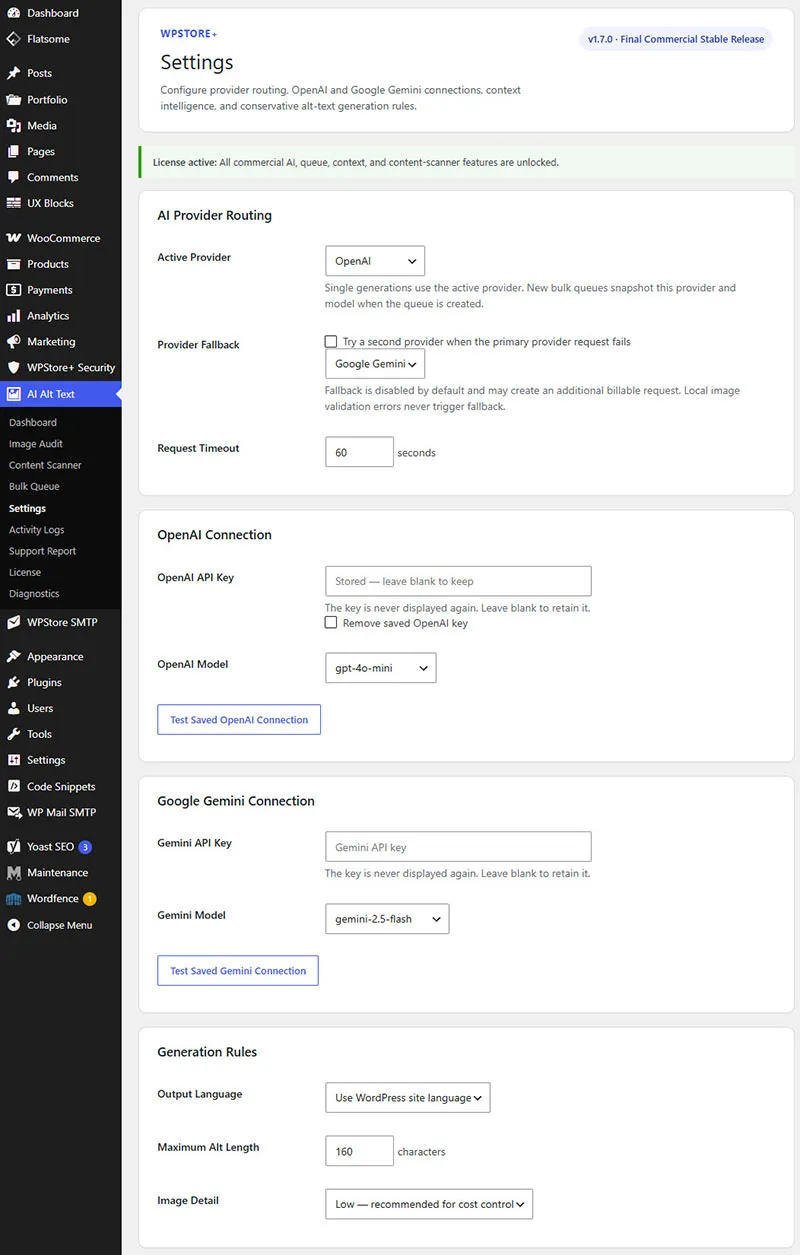Click the Gemini API Key input field
Screen dimensions: 800x1255
tap(458, 847)
